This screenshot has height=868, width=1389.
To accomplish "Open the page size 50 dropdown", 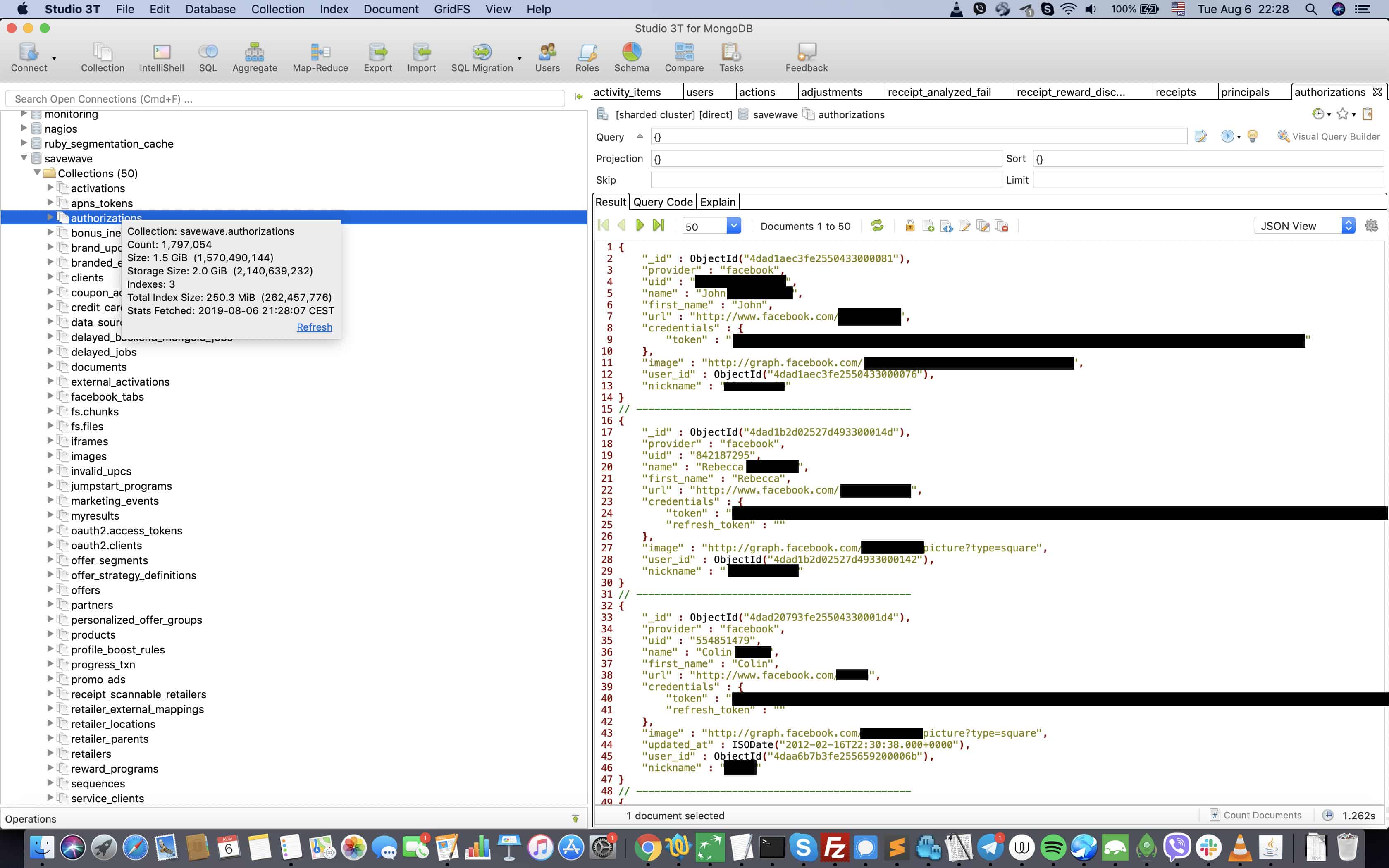I will tap(733, 226).
